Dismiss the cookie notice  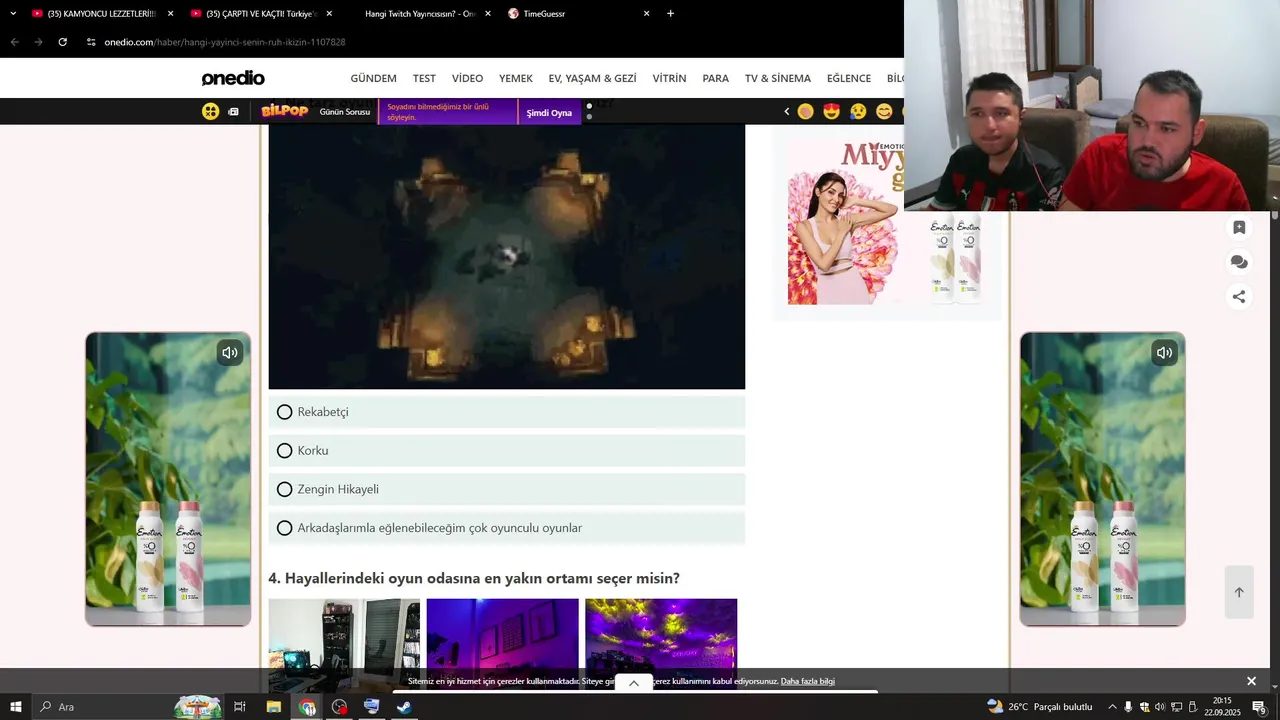pos(1251,681)
